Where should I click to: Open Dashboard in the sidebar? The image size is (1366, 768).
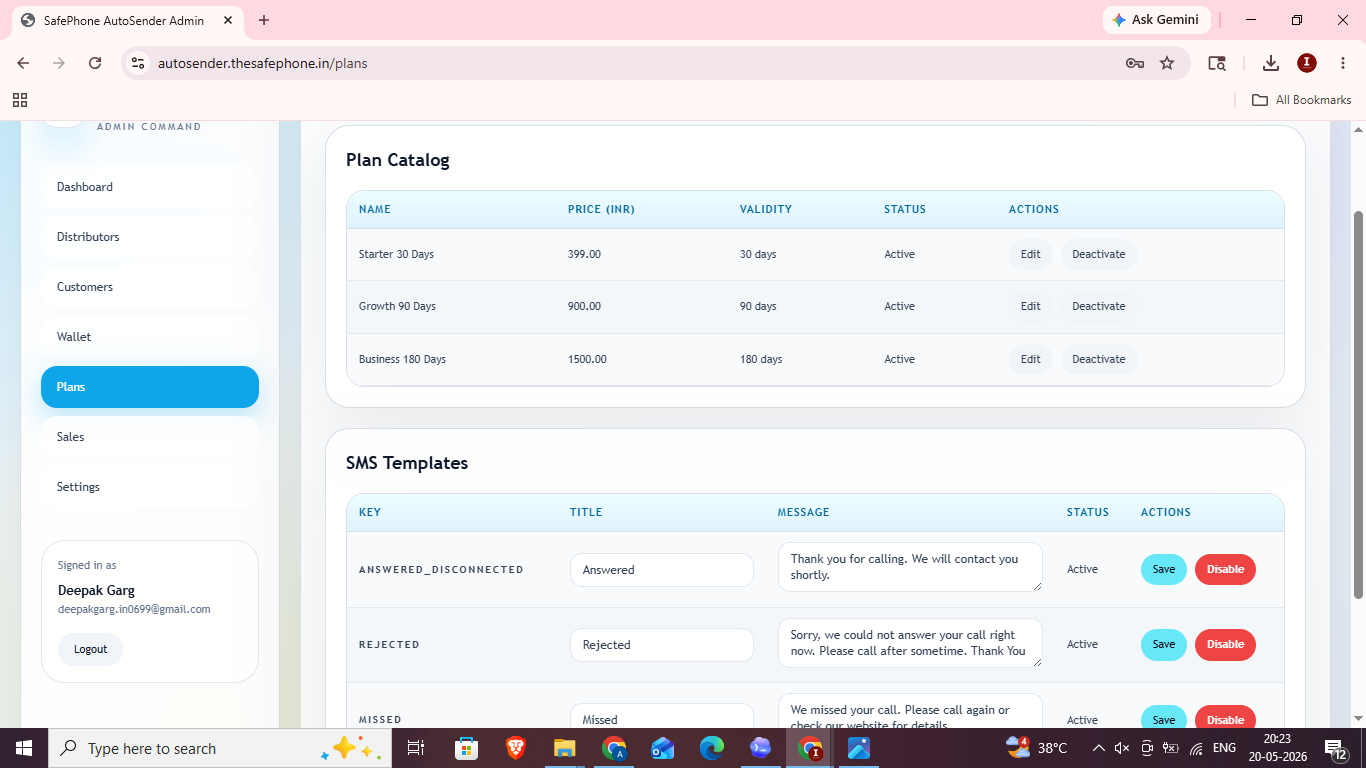tap(150, 187)
